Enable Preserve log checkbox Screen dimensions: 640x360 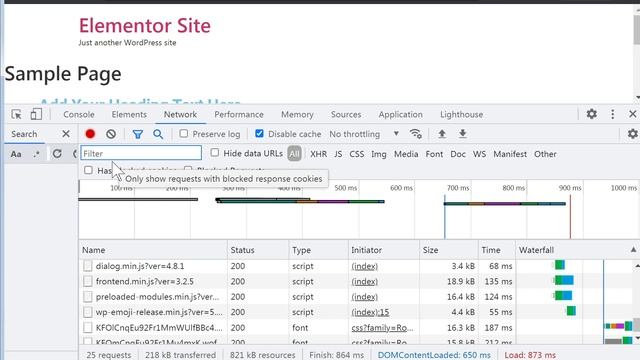(x=184, y=133)
